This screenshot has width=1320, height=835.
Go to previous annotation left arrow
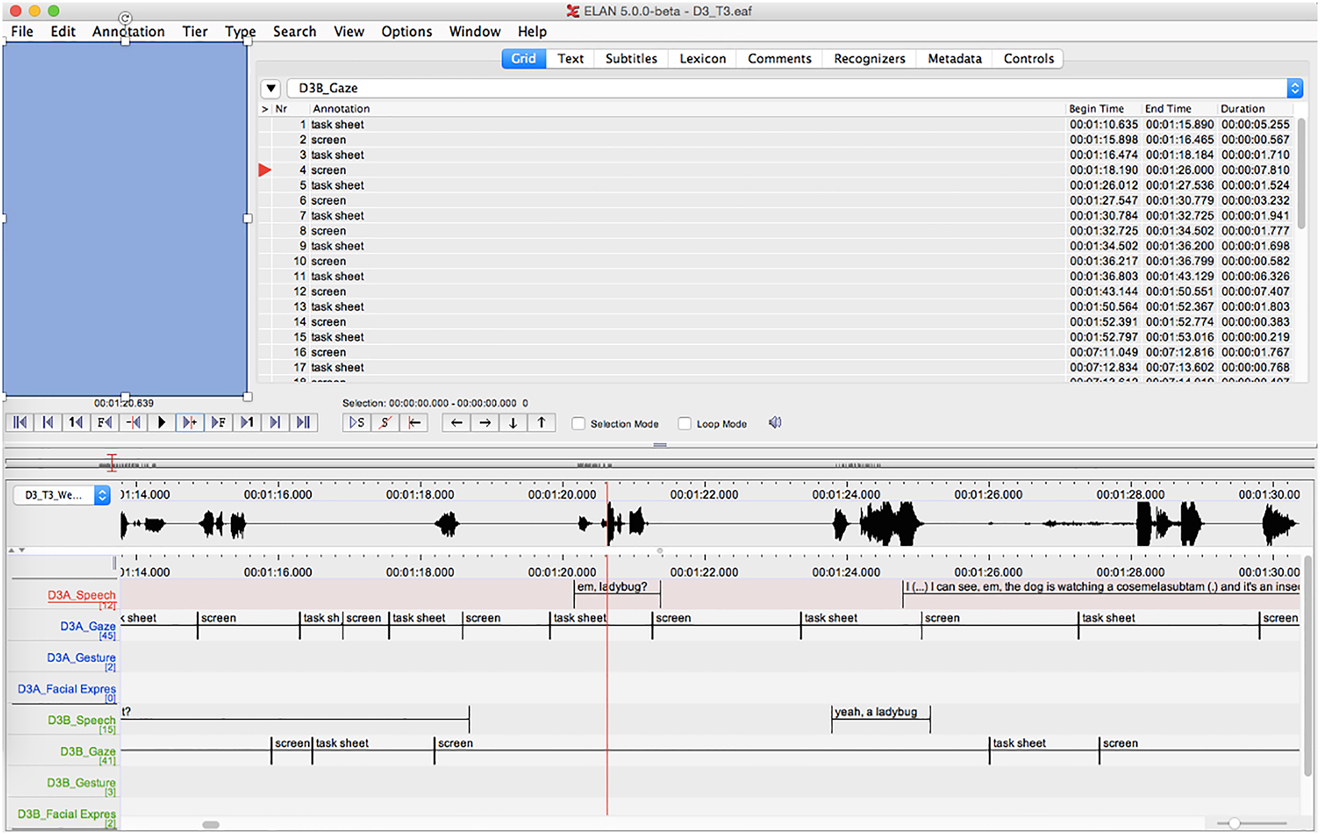pos(457,423)
